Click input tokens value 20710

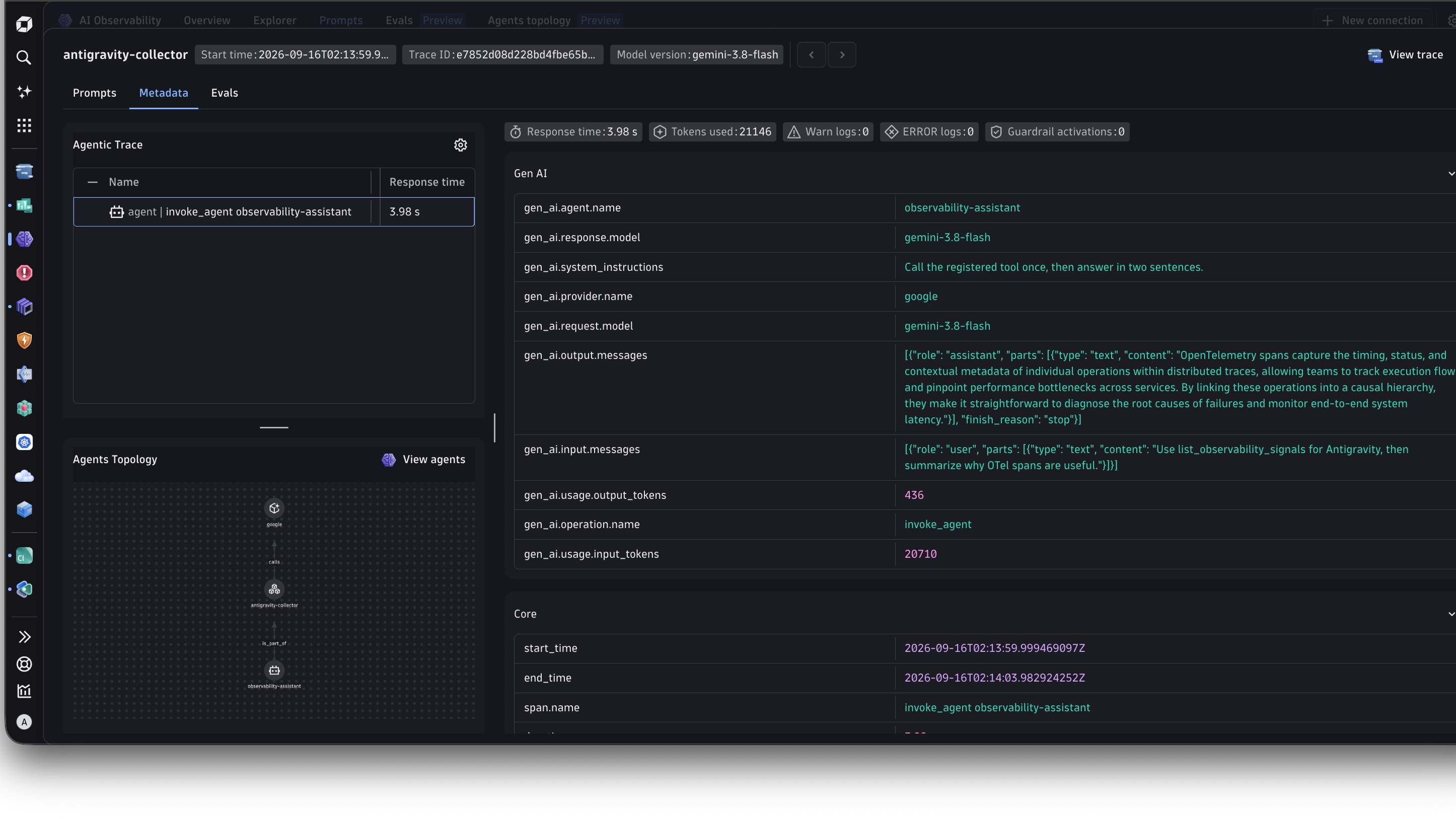pyautogui.click(x=920, y=555)
